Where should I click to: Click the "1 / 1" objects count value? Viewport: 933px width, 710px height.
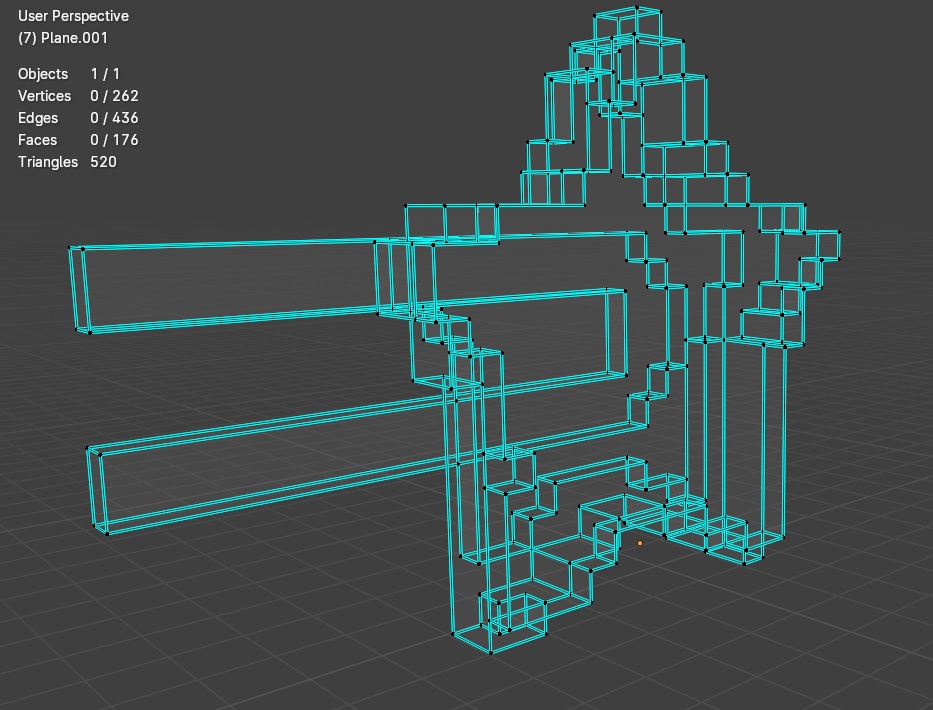[105, 74]
